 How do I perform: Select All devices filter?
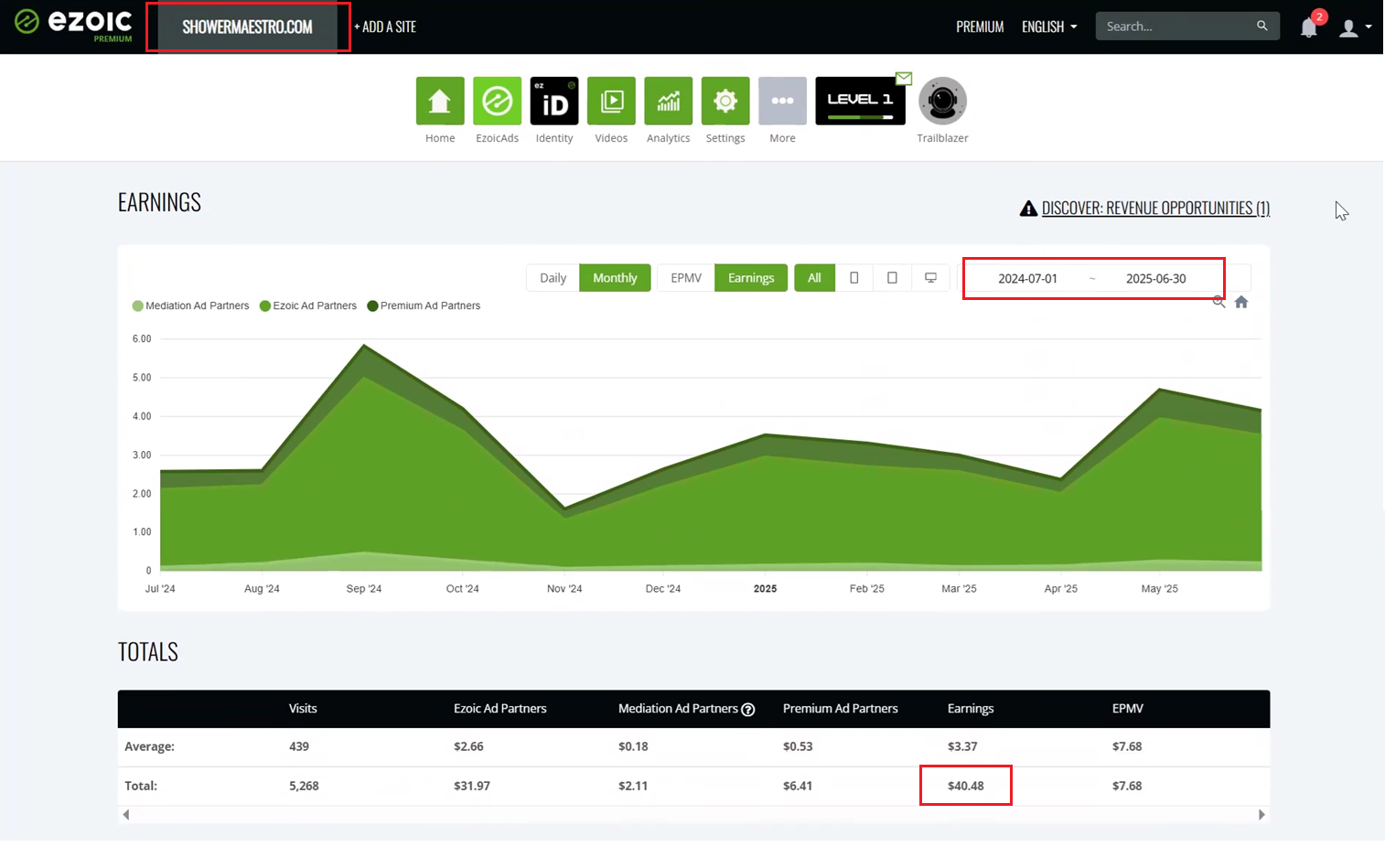(x=814, y=278)
